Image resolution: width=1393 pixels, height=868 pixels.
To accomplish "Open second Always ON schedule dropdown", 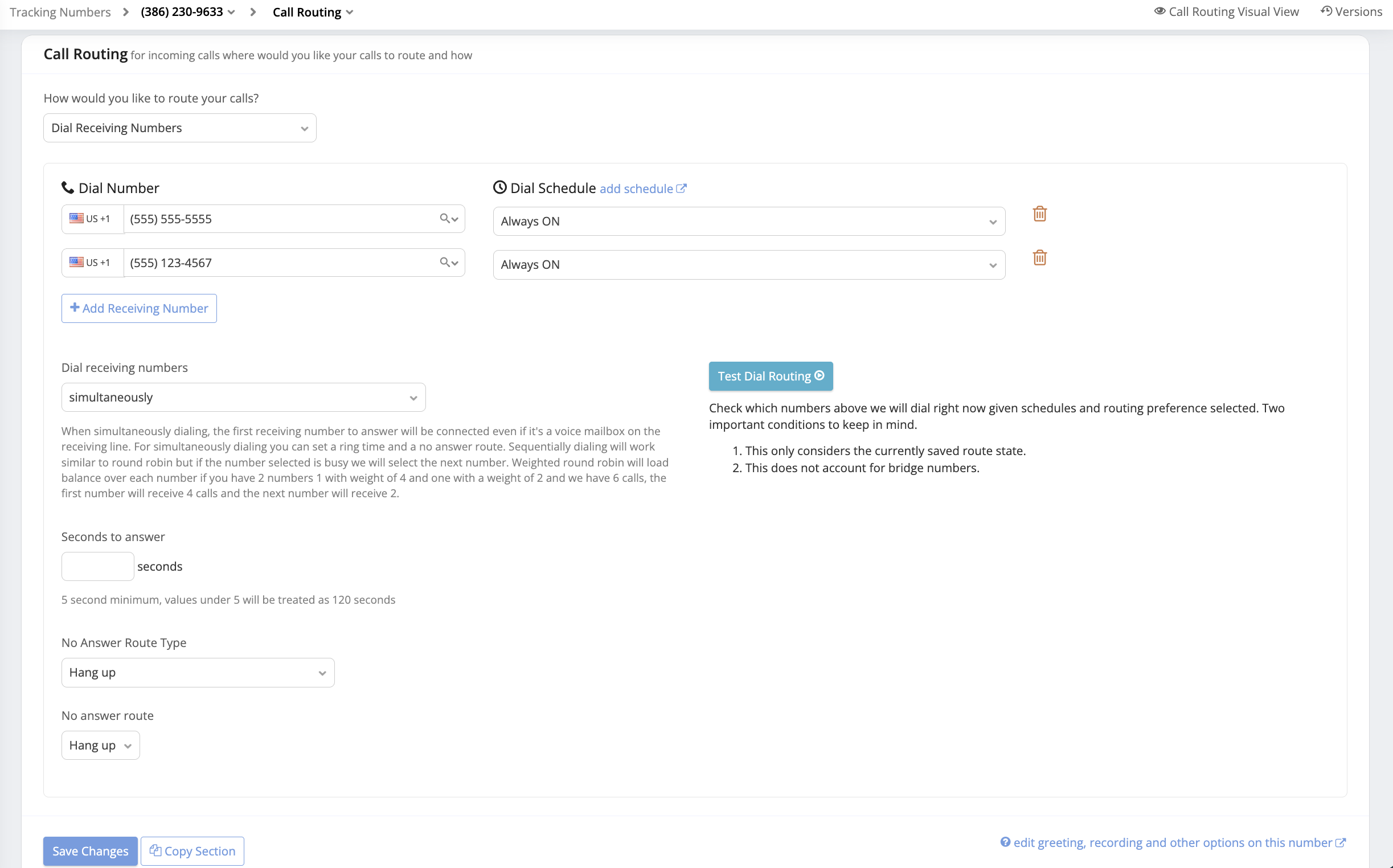I will pos(749,265).
